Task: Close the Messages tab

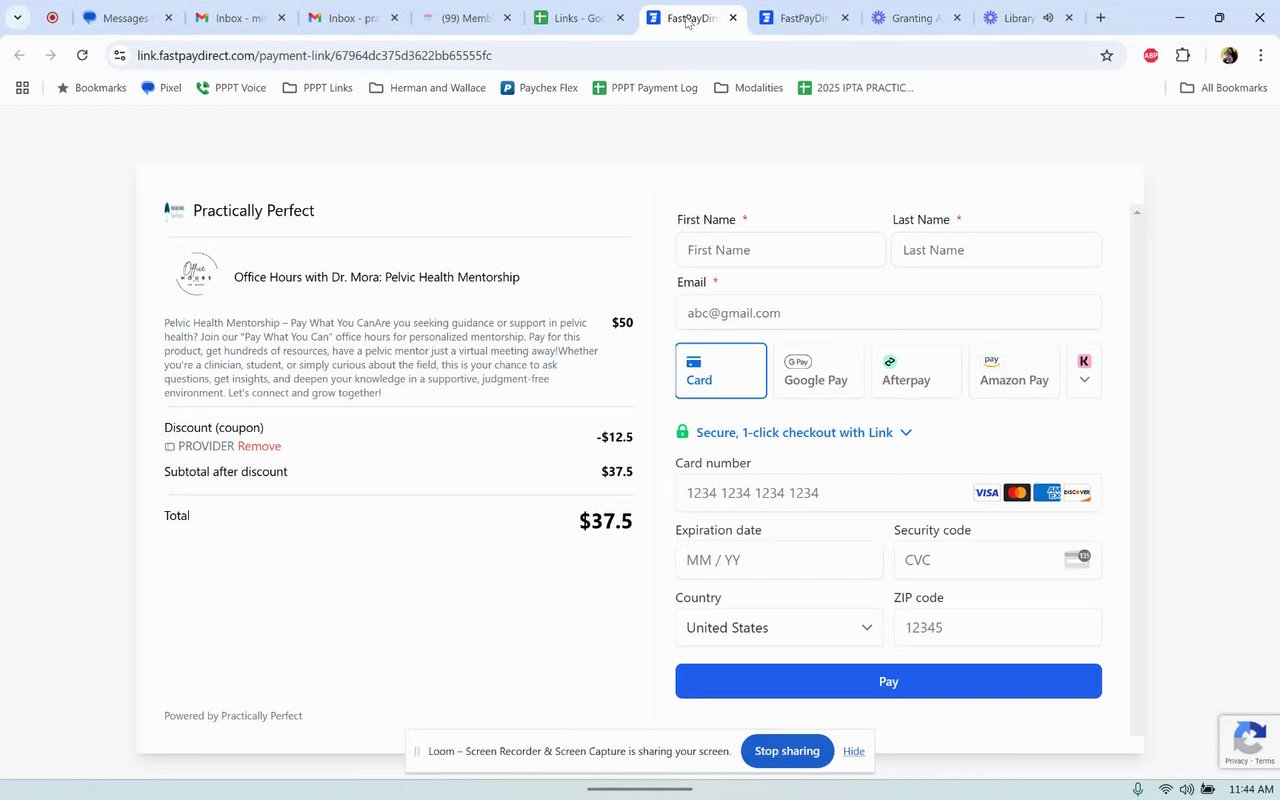Action: [x=168, y=18]
